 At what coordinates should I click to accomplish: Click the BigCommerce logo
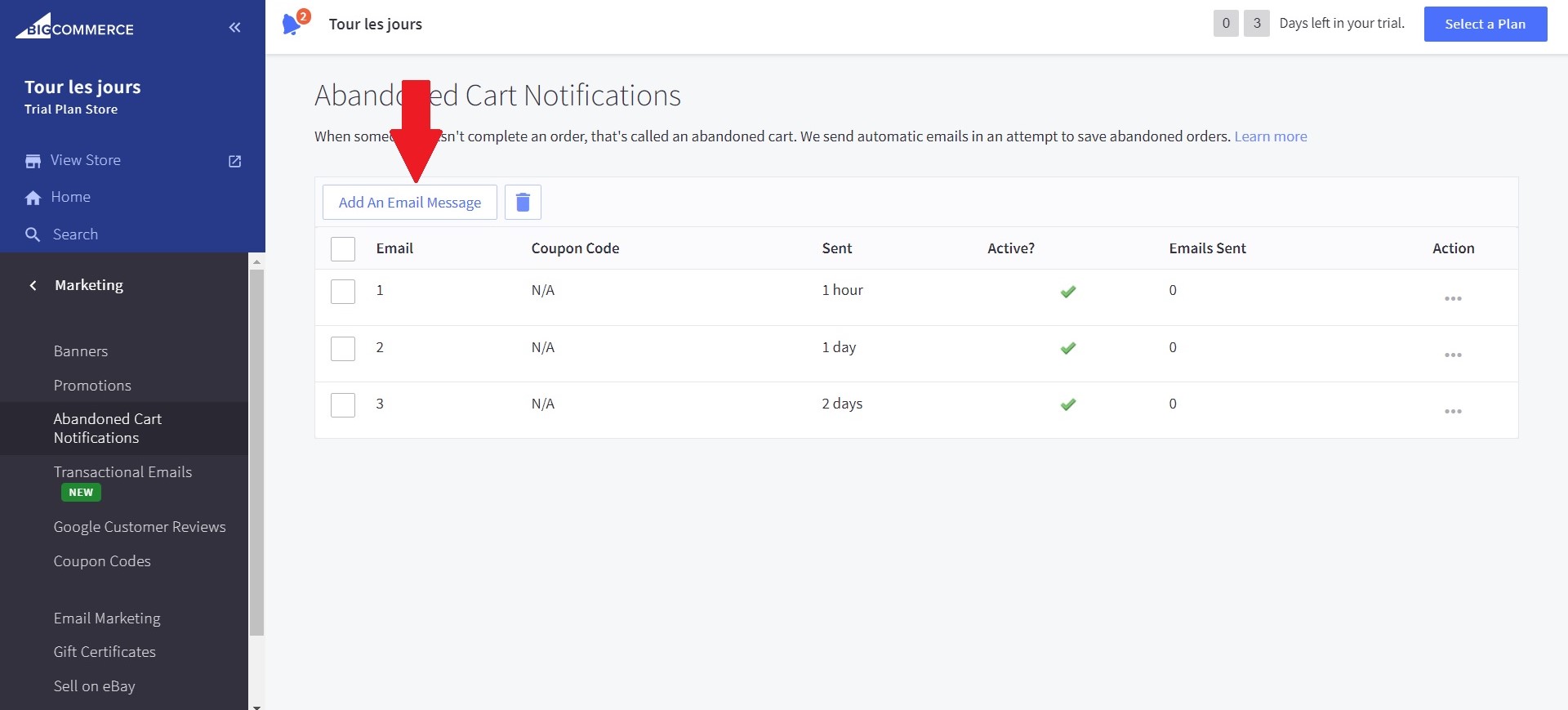[74, 27]
